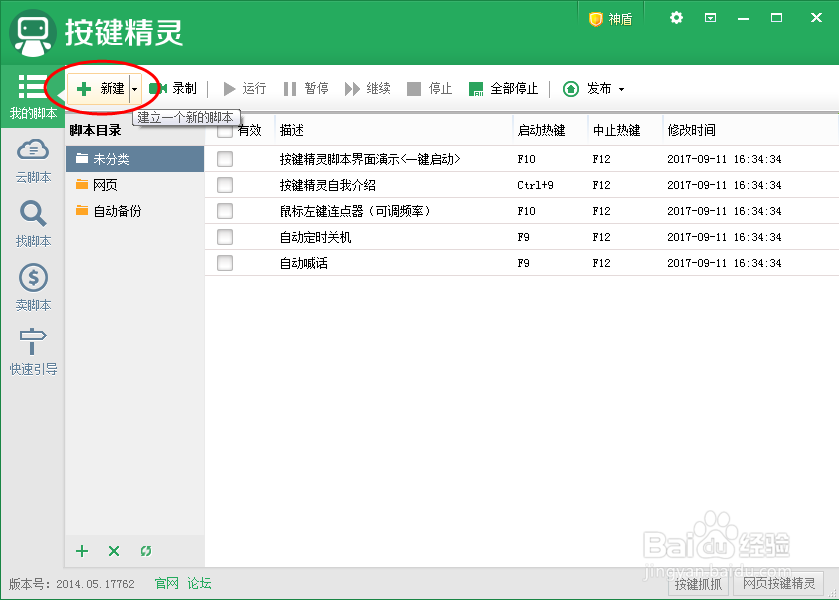Viewport: 839px width, 600px height.
Task: Click the 描述 column header
Action: (394, 130)
